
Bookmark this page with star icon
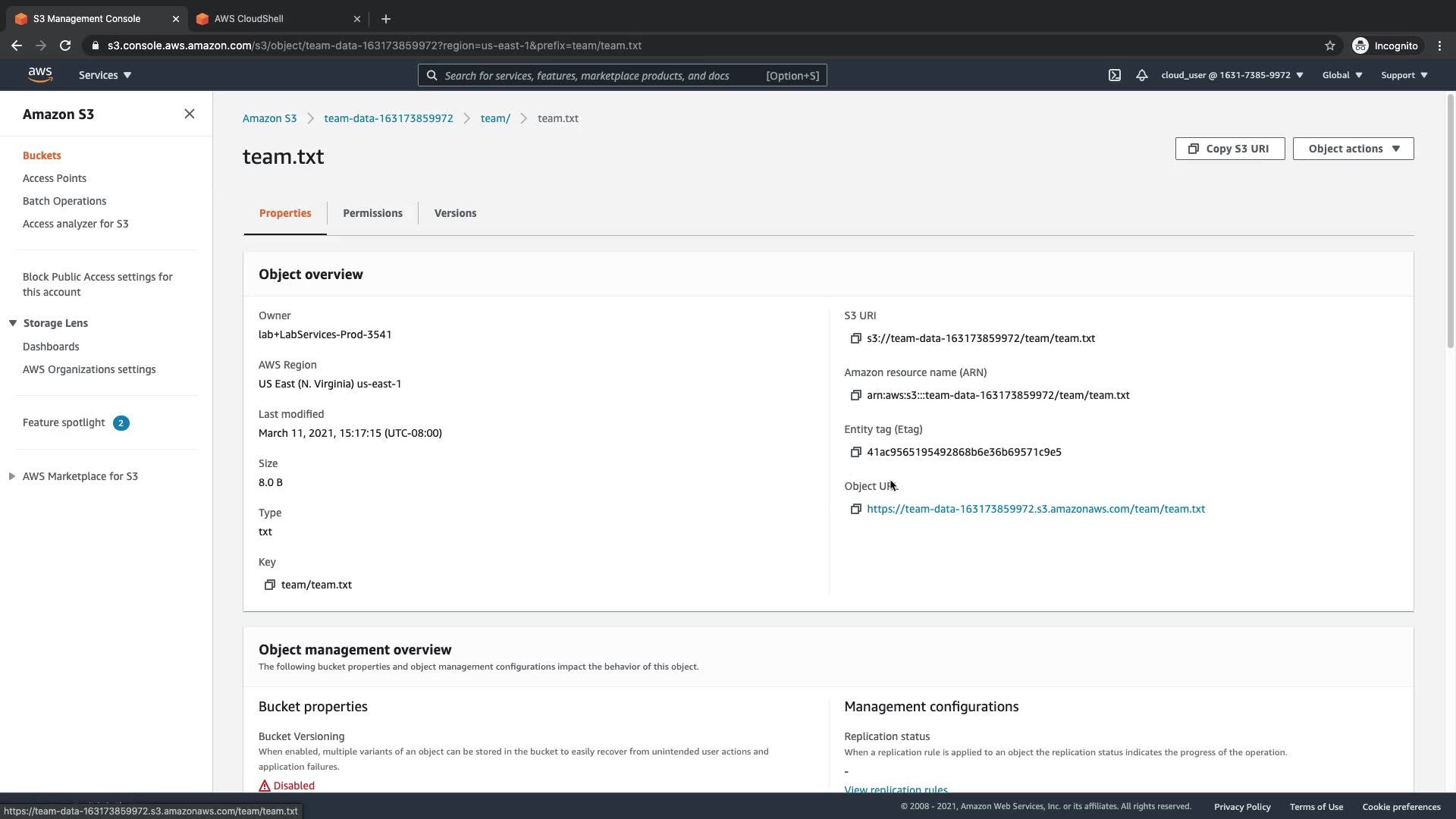[x=1329, y=45]
